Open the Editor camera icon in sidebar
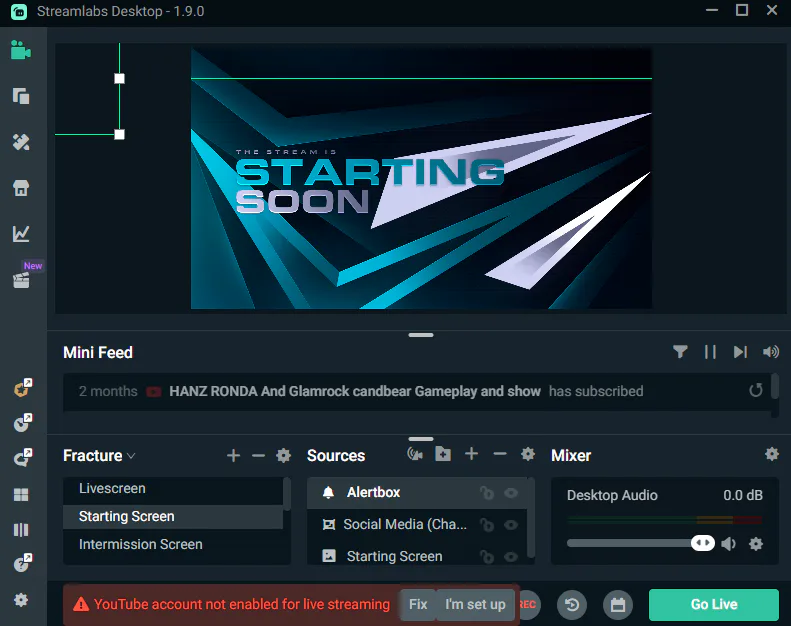 coord(21,50)
